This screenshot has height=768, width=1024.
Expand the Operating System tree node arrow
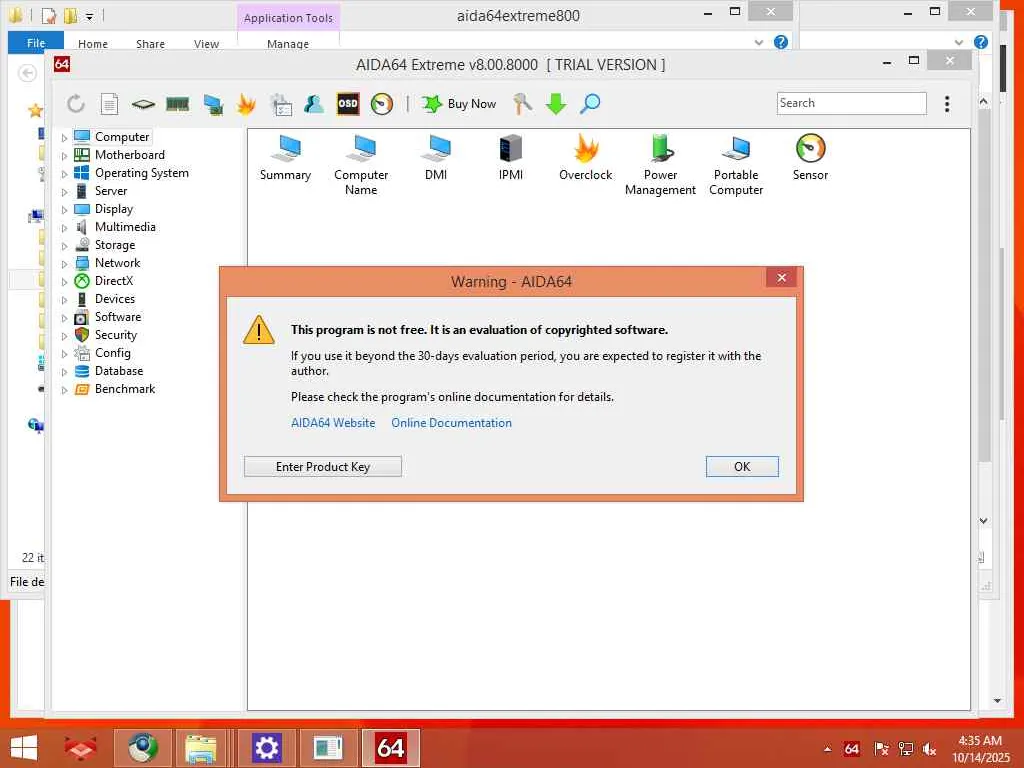(64, 174)
